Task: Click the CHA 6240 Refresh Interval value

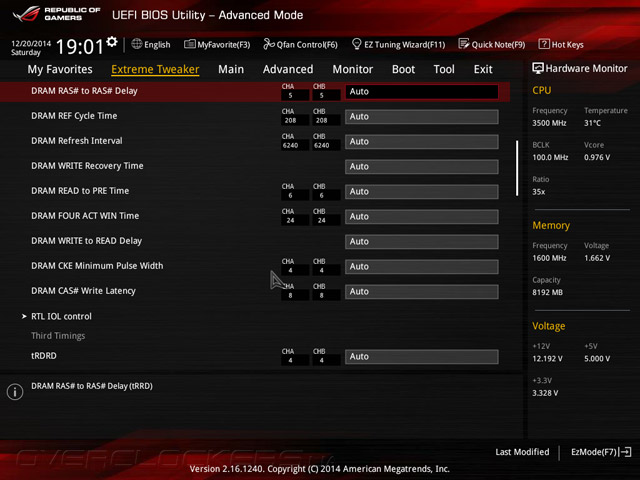Action: click(290, 145)
